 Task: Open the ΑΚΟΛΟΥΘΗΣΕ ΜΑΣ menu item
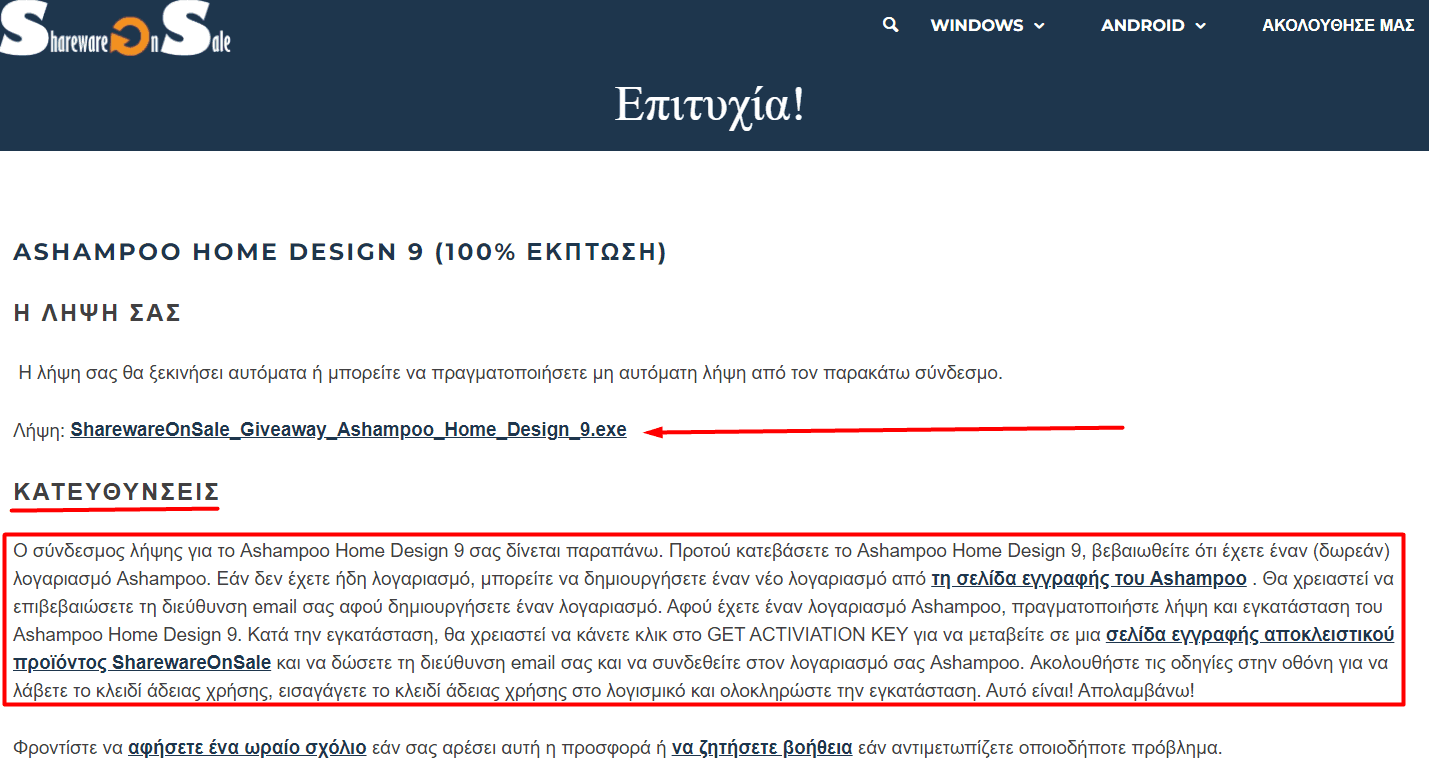[1338, 26]
